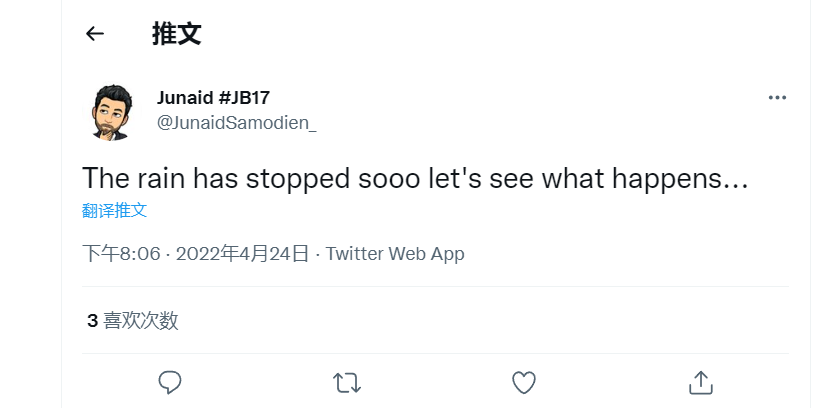
Task: Open the three-dot more options menu
Action: (x=777, y=98)
